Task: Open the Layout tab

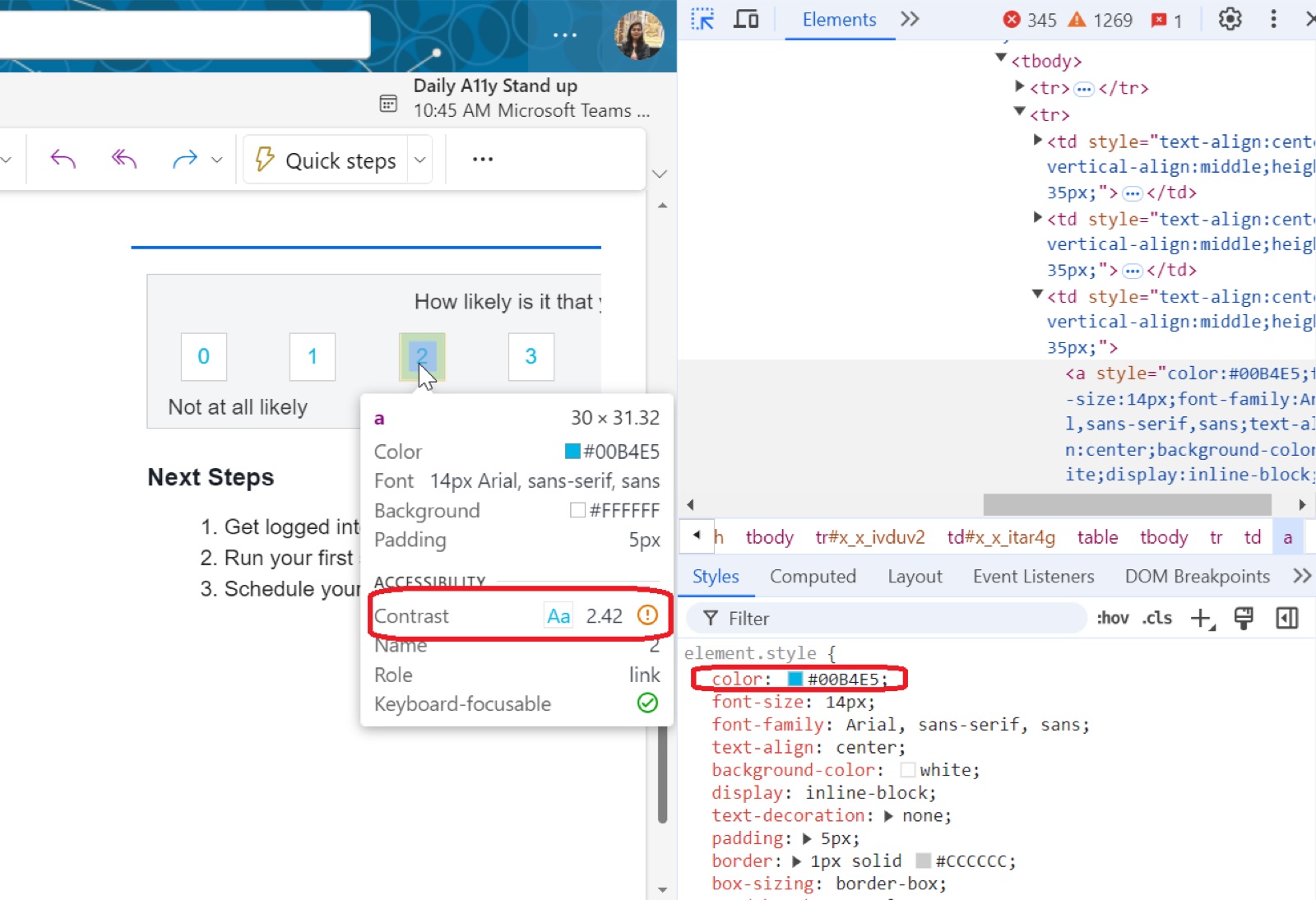Action: [x=915, y=577]
